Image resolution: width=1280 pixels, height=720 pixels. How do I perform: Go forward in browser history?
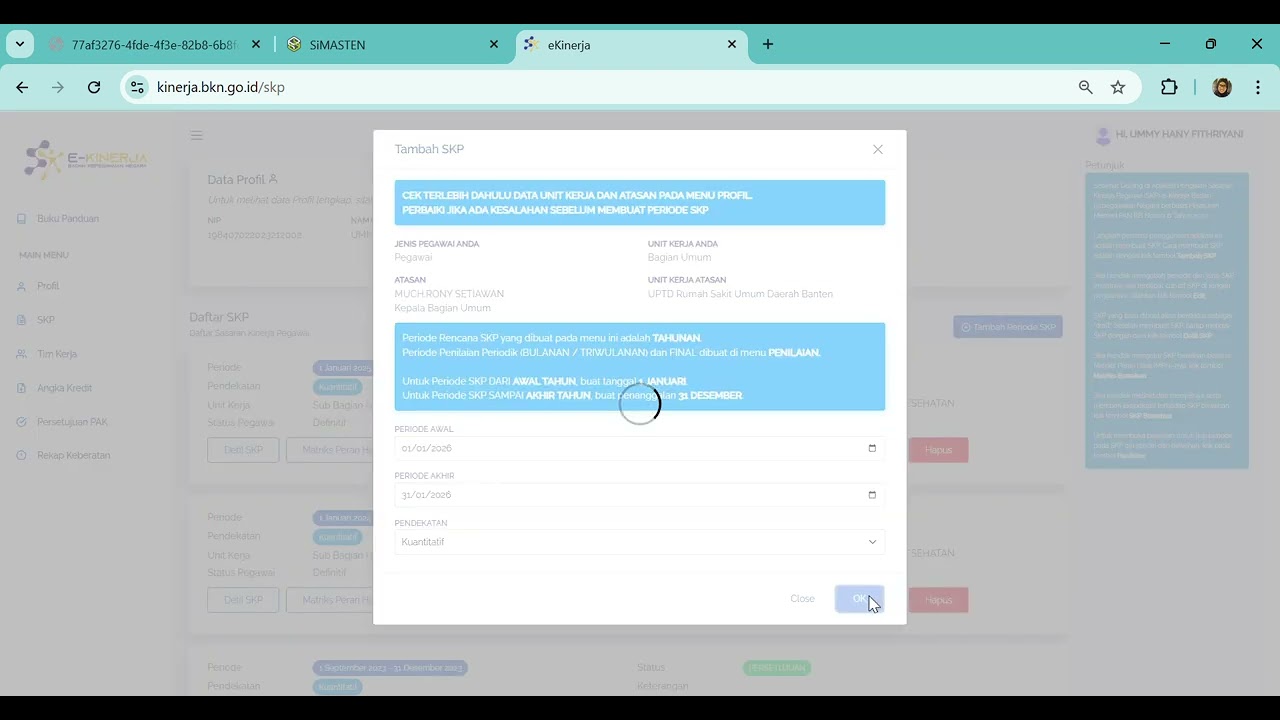[x=58, y=88]
